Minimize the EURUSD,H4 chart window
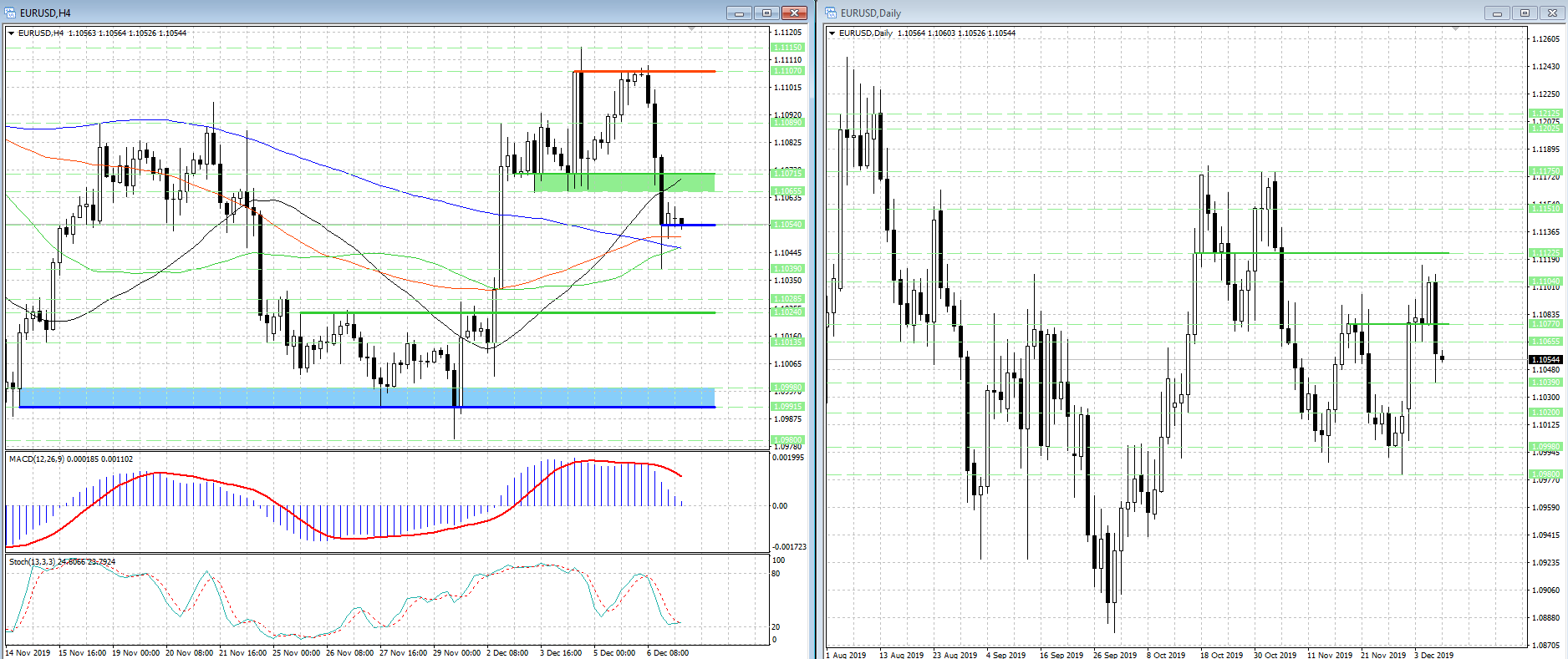 pos(739,13)
